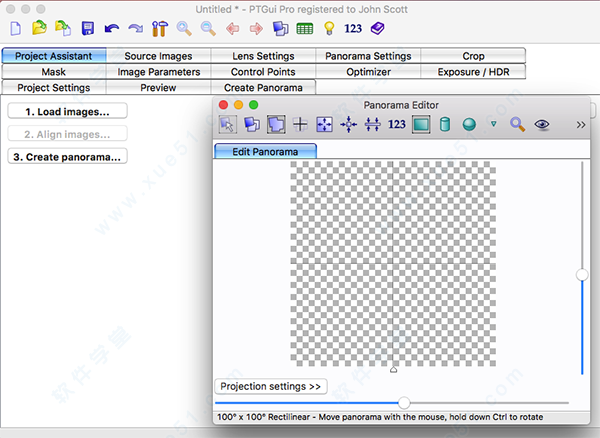Click the Load images button
Image resolution: width=600 pixels, height=438 pixels.
(x=67, y=111)
